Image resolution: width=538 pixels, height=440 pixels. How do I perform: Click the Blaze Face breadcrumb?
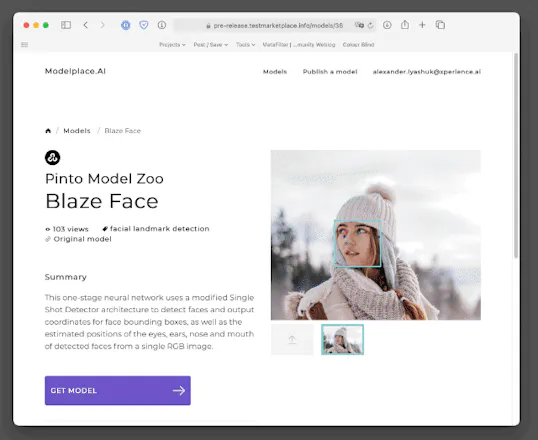tap(122, 131)
